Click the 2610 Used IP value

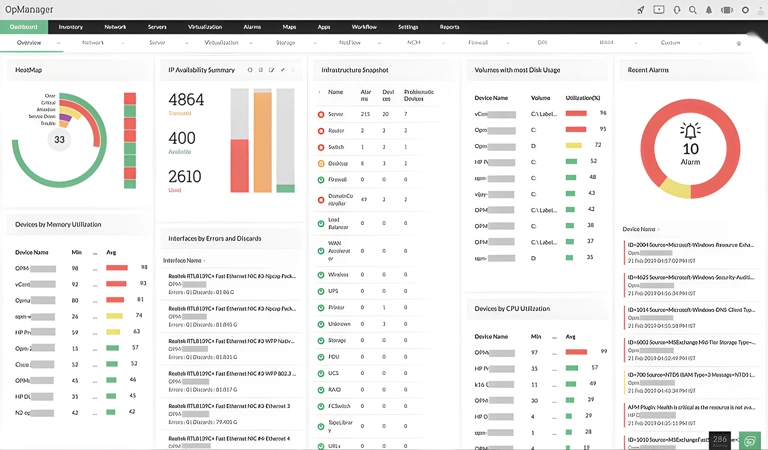tap(185, 176)
